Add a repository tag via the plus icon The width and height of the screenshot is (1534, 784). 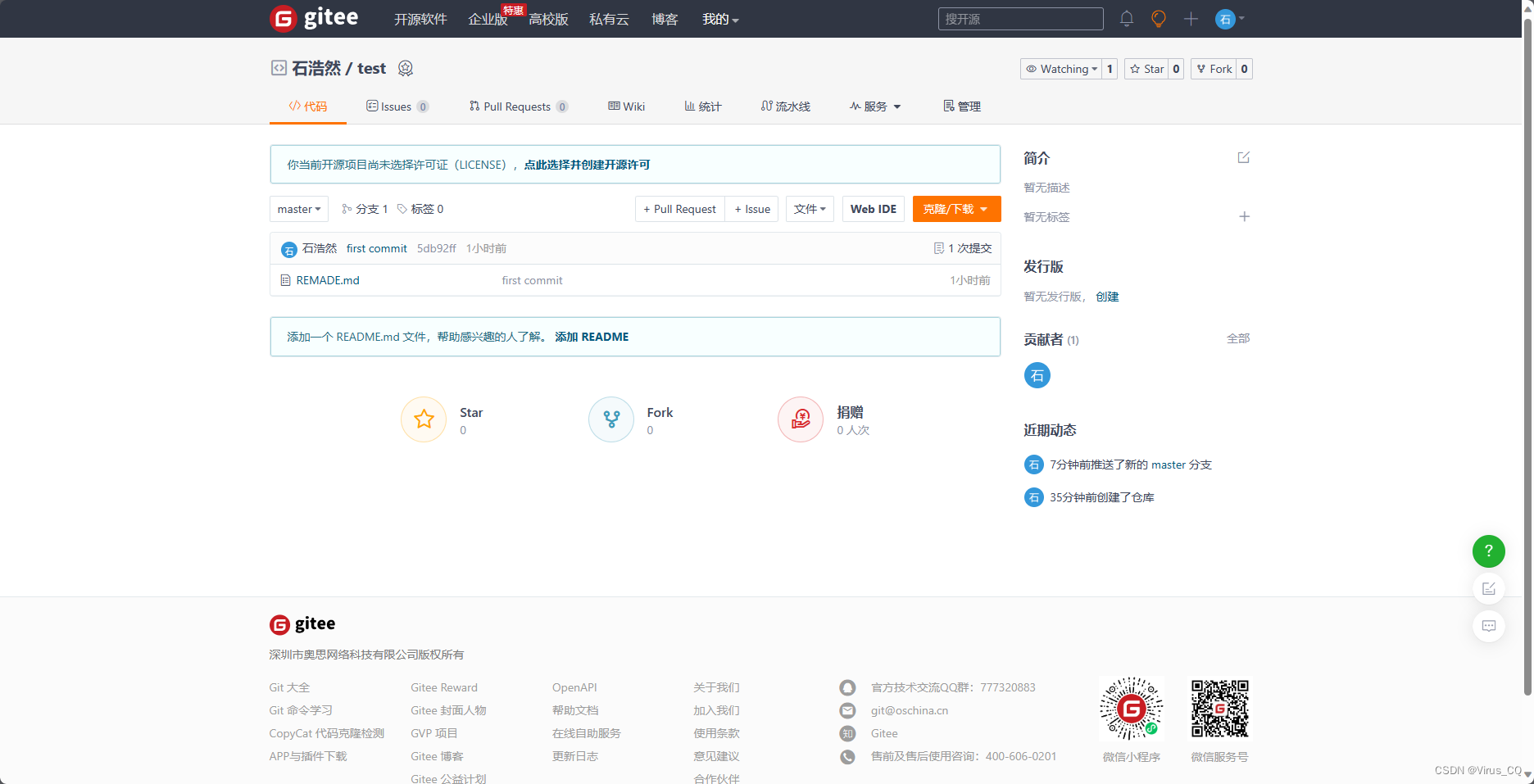[x=1244, y=216]
